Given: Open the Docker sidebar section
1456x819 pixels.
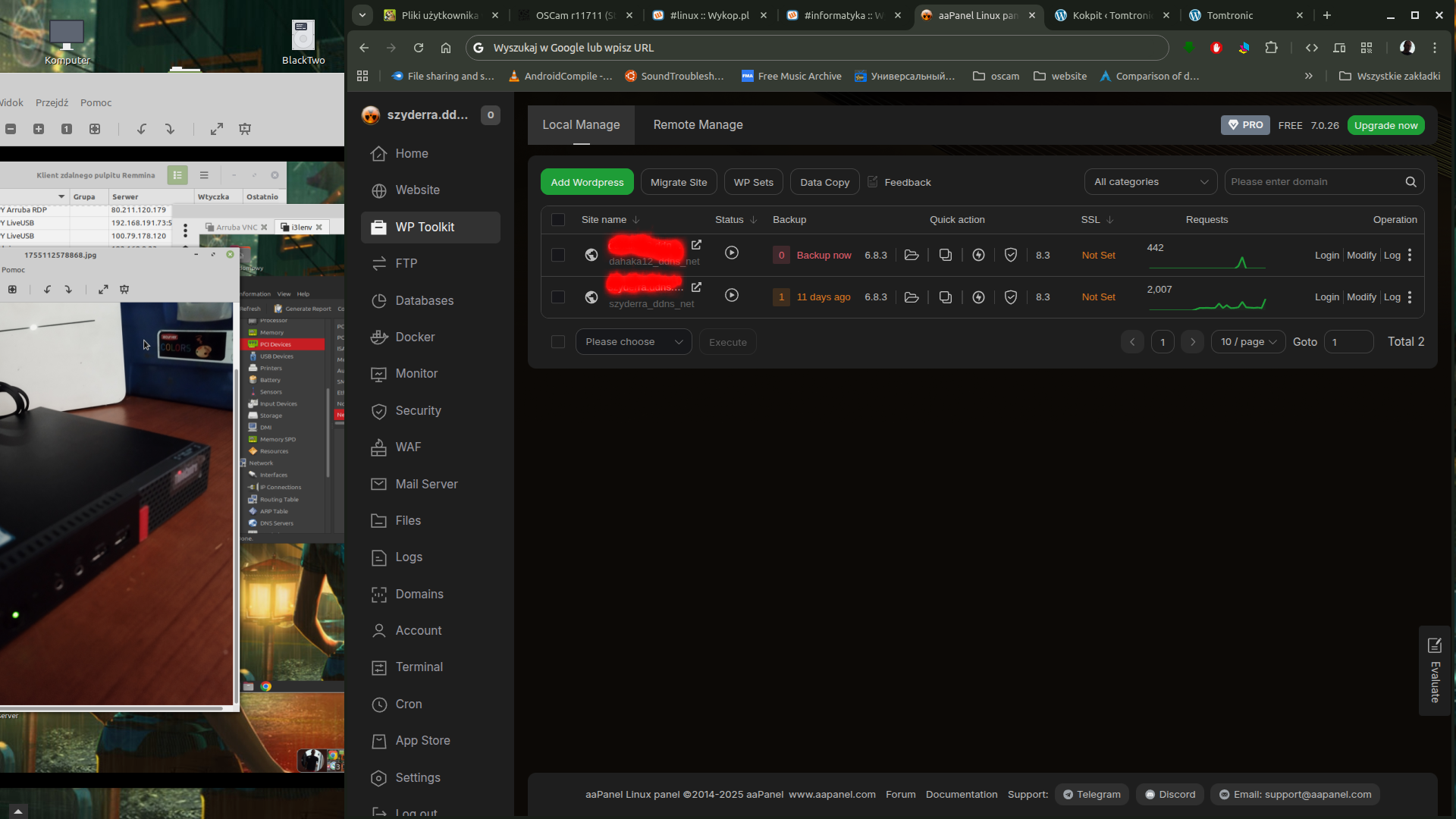Looking at the screenshot, I should pos(414,337).
